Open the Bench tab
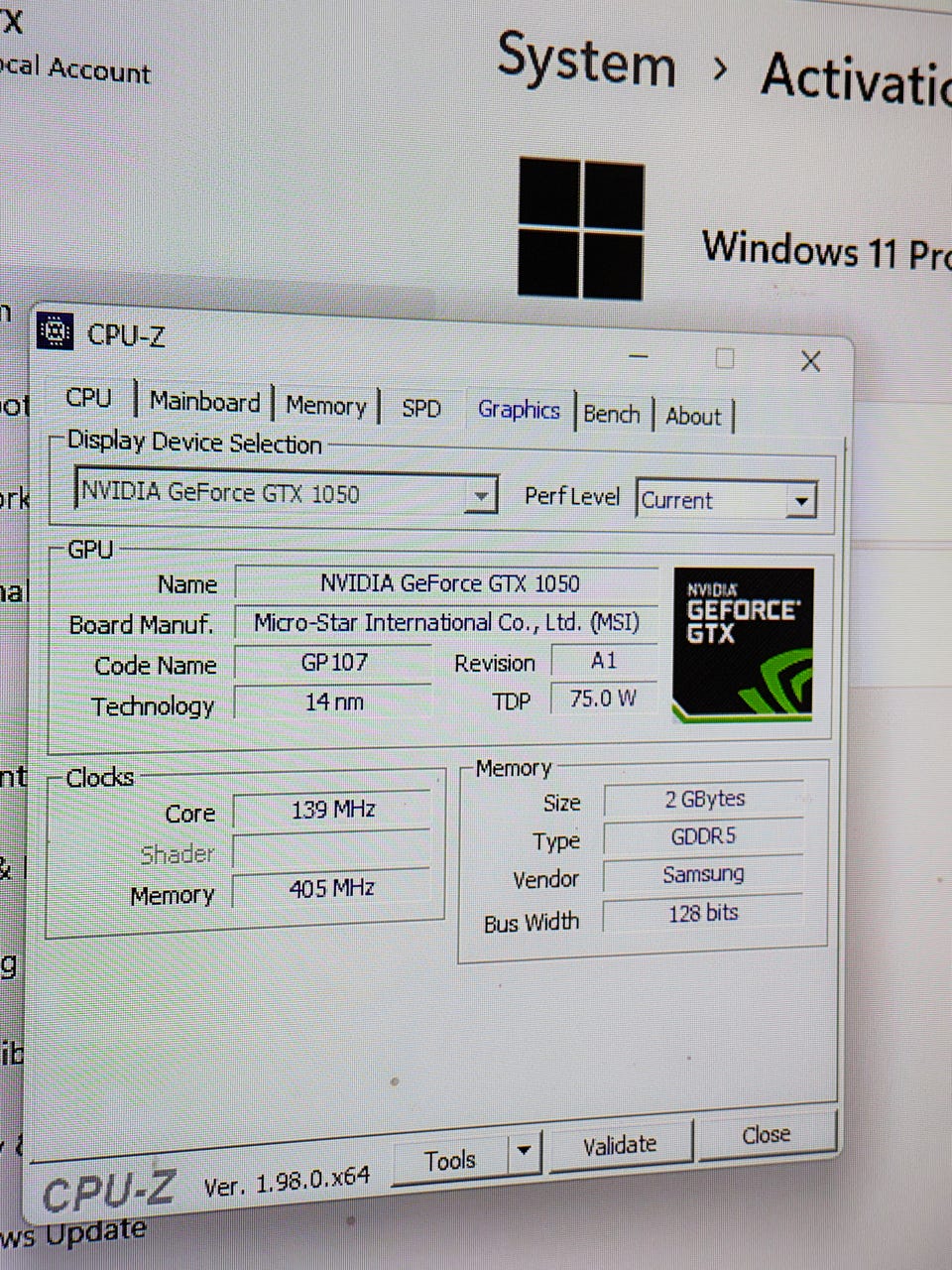 612,414
